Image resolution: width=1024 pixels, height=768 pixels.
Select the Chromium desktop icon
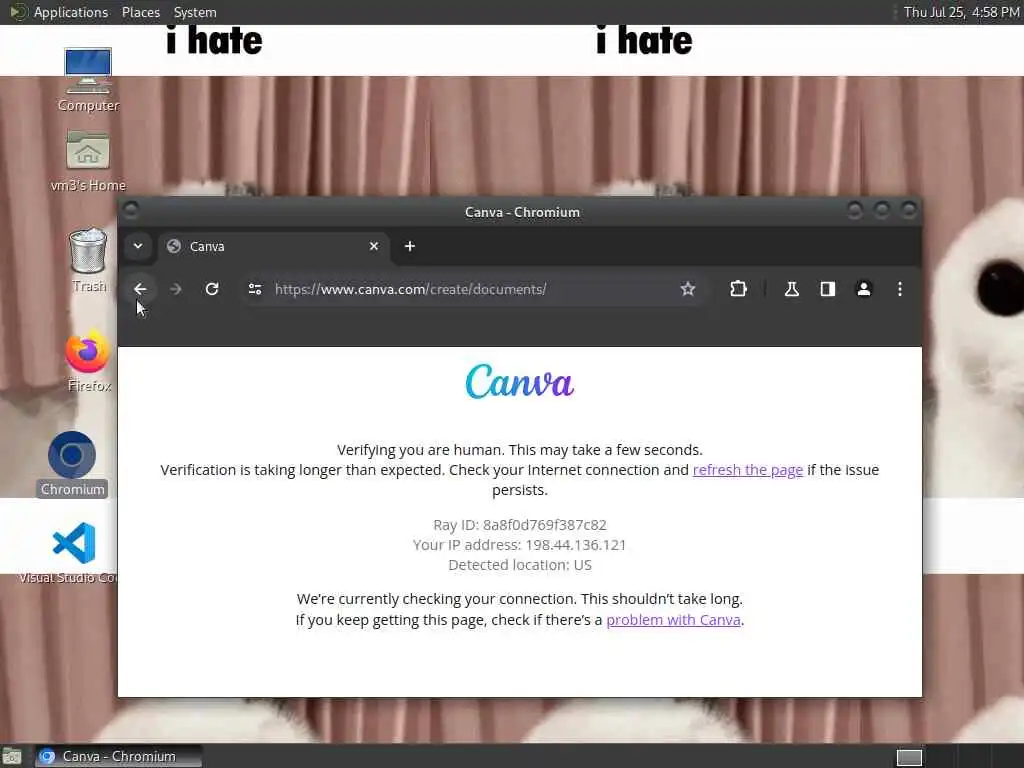tap(72, 464)
